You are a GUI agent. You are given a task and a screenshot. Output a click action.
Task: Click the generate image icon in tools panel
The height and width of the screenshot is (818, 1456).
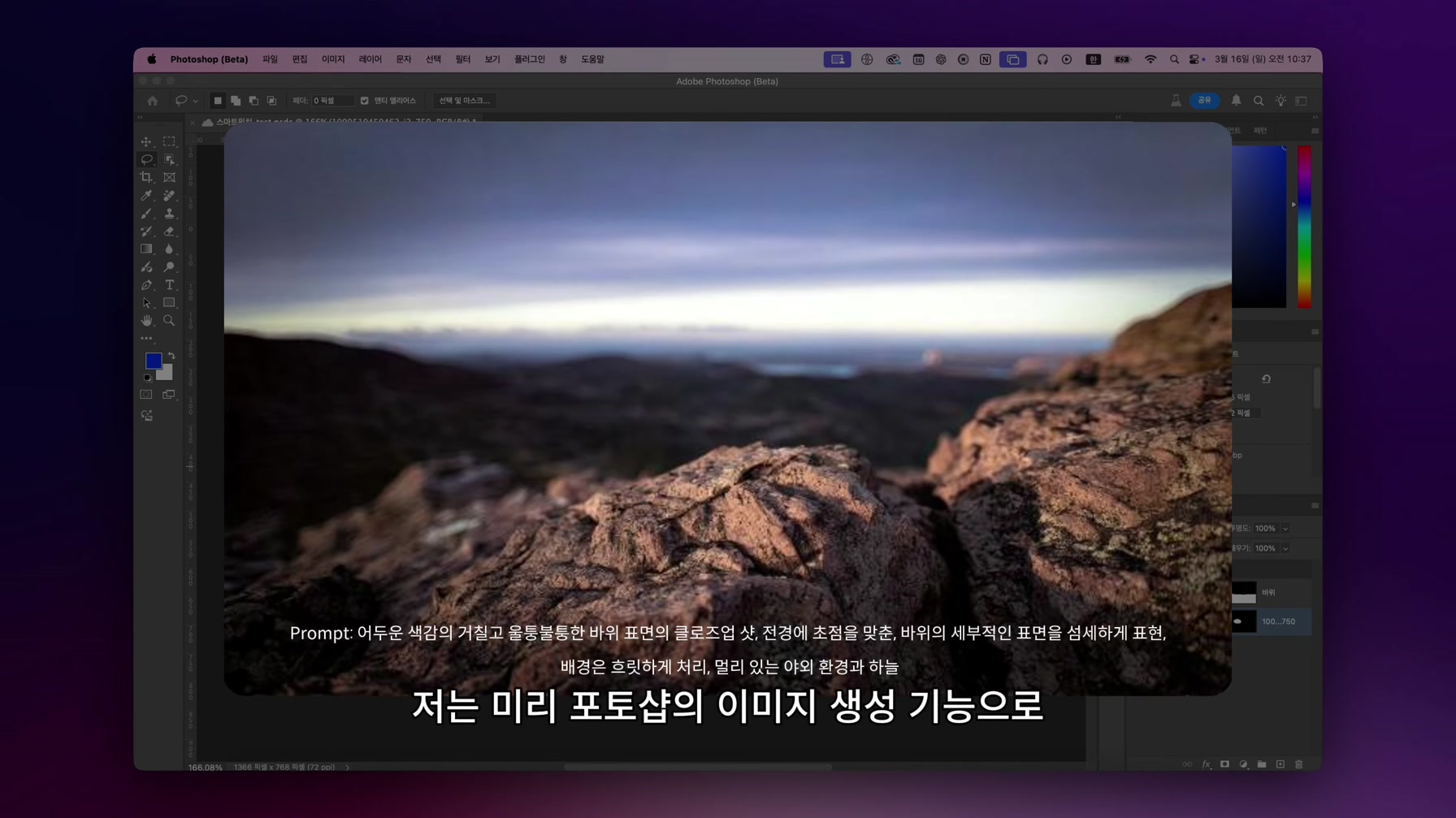click(x=146, y=416)
